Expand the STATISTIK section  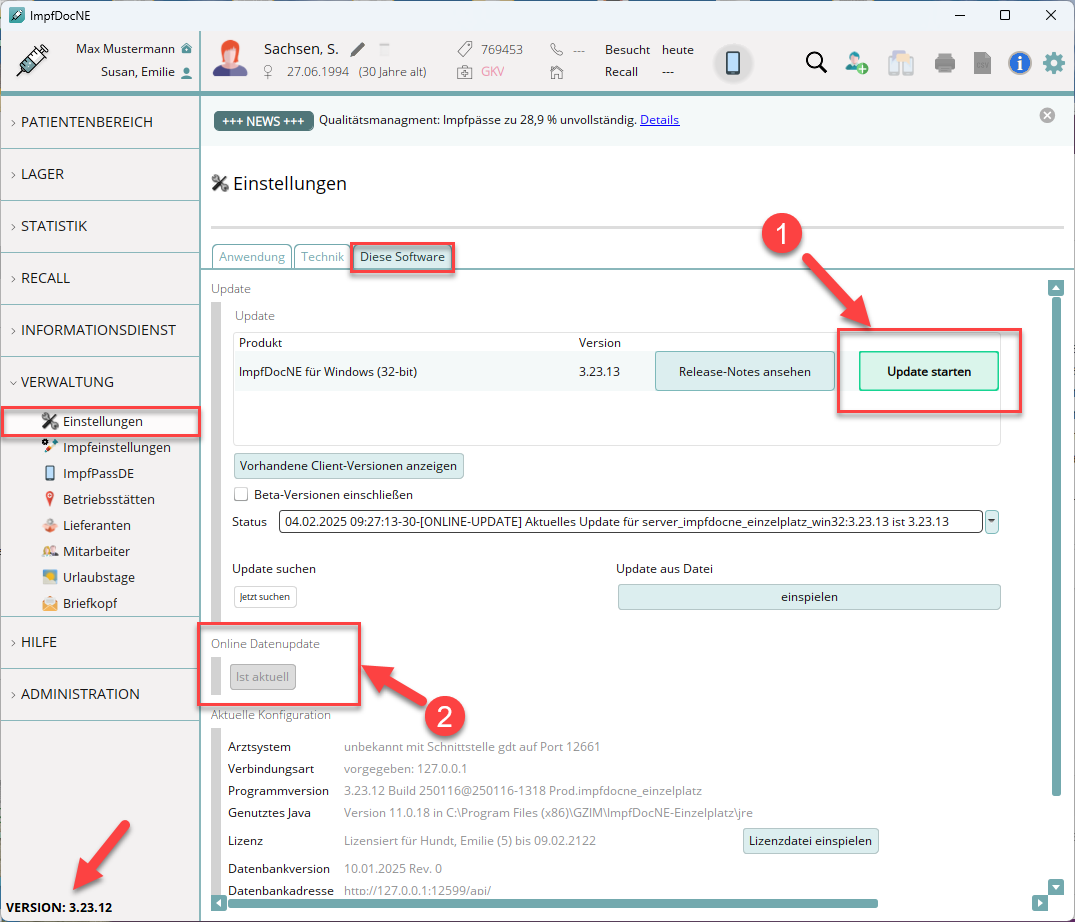tap(100, 226)
